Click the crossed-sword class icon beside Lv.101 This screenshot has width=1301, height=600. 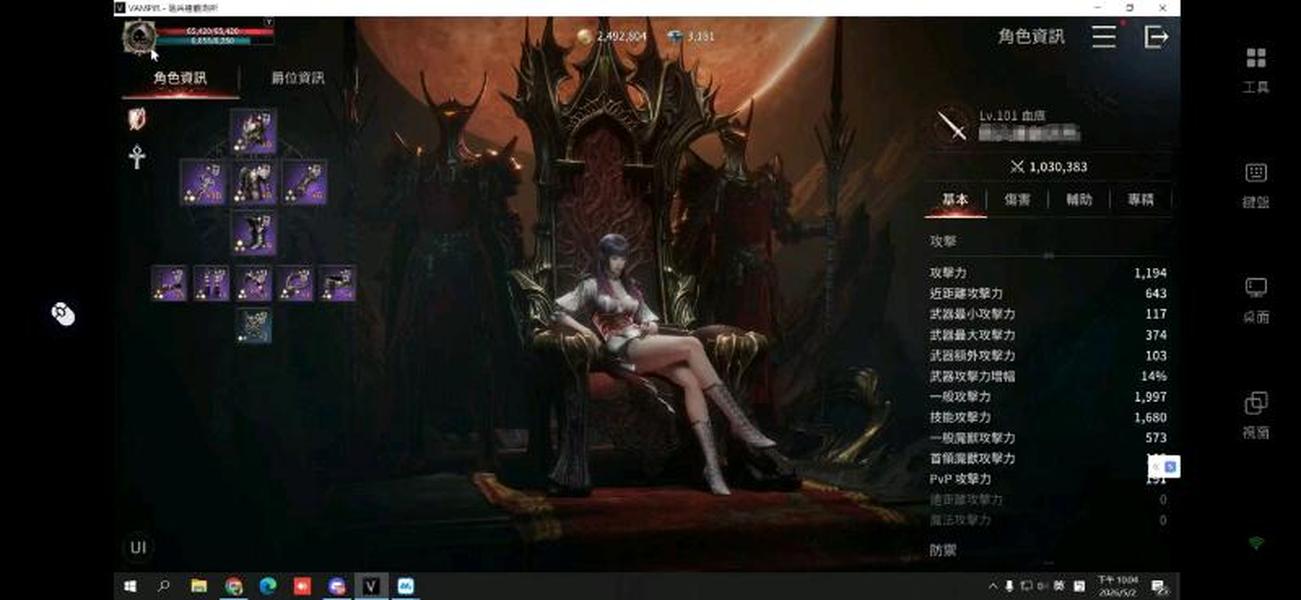[952, 127]
